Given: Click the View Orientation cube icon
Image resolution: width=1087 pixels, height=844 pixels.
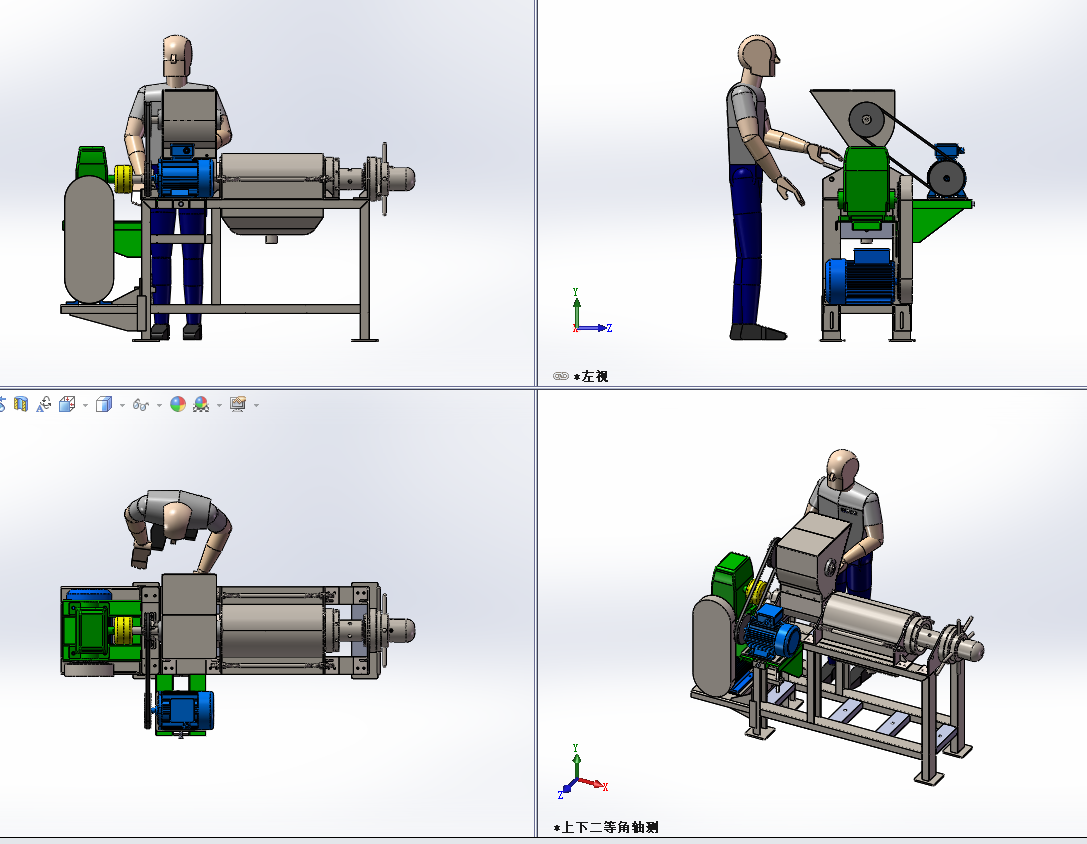Looking at the screenshot, I should click(67, 404).
